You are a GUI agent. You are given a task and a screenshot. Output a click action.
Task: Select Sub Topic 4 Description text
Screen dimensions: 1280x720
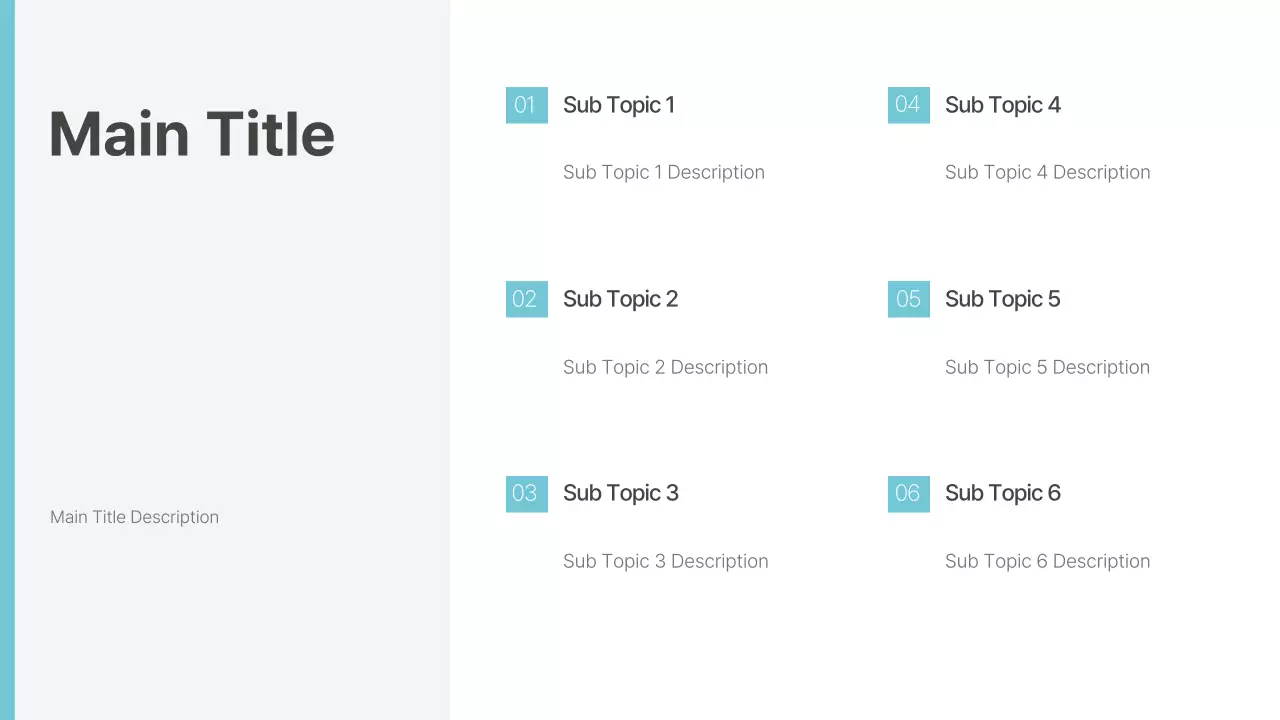(1047, 172)
